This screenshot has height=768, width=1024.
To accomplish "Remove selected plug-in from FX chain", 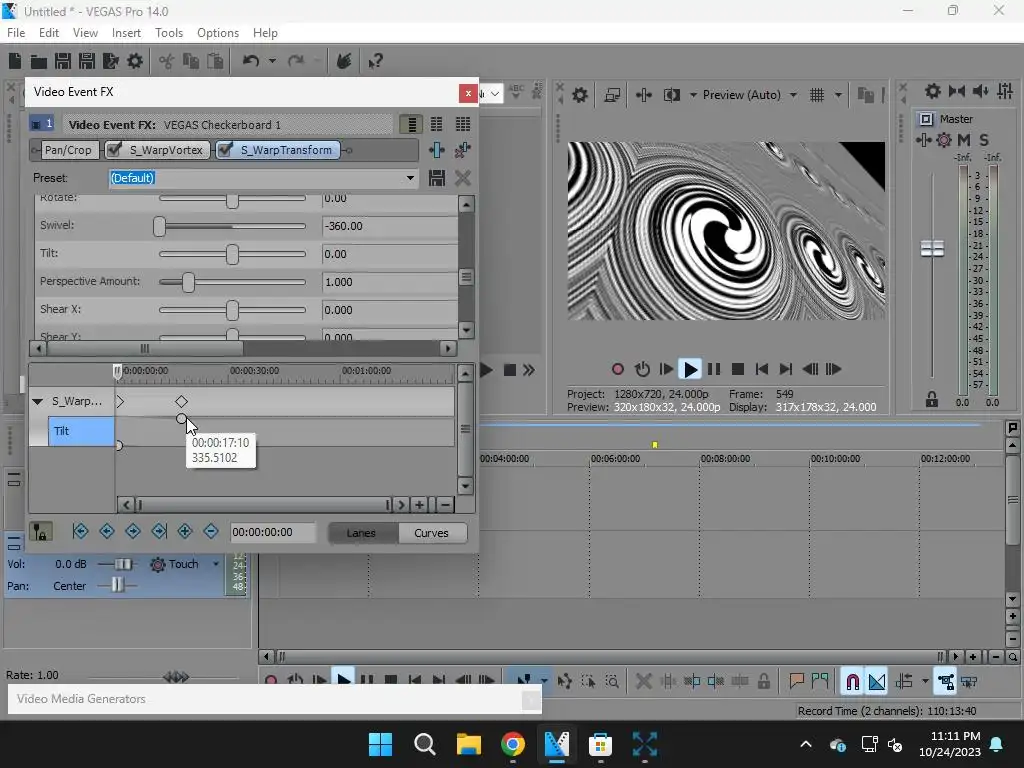I will click(x=462, y=150).
